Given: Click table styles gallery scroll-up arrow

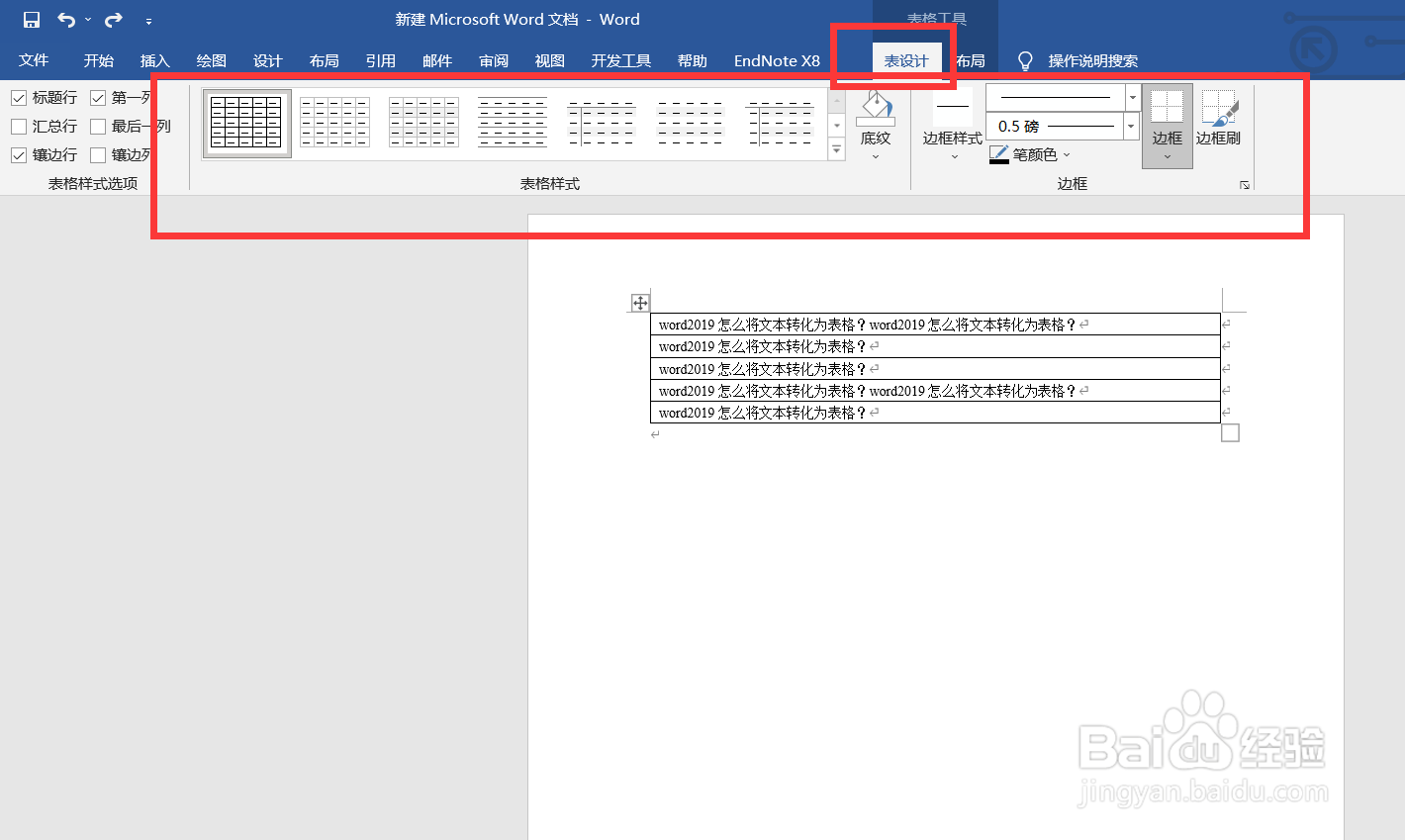Looking at the screenshot, I should (x=837, y=100).
